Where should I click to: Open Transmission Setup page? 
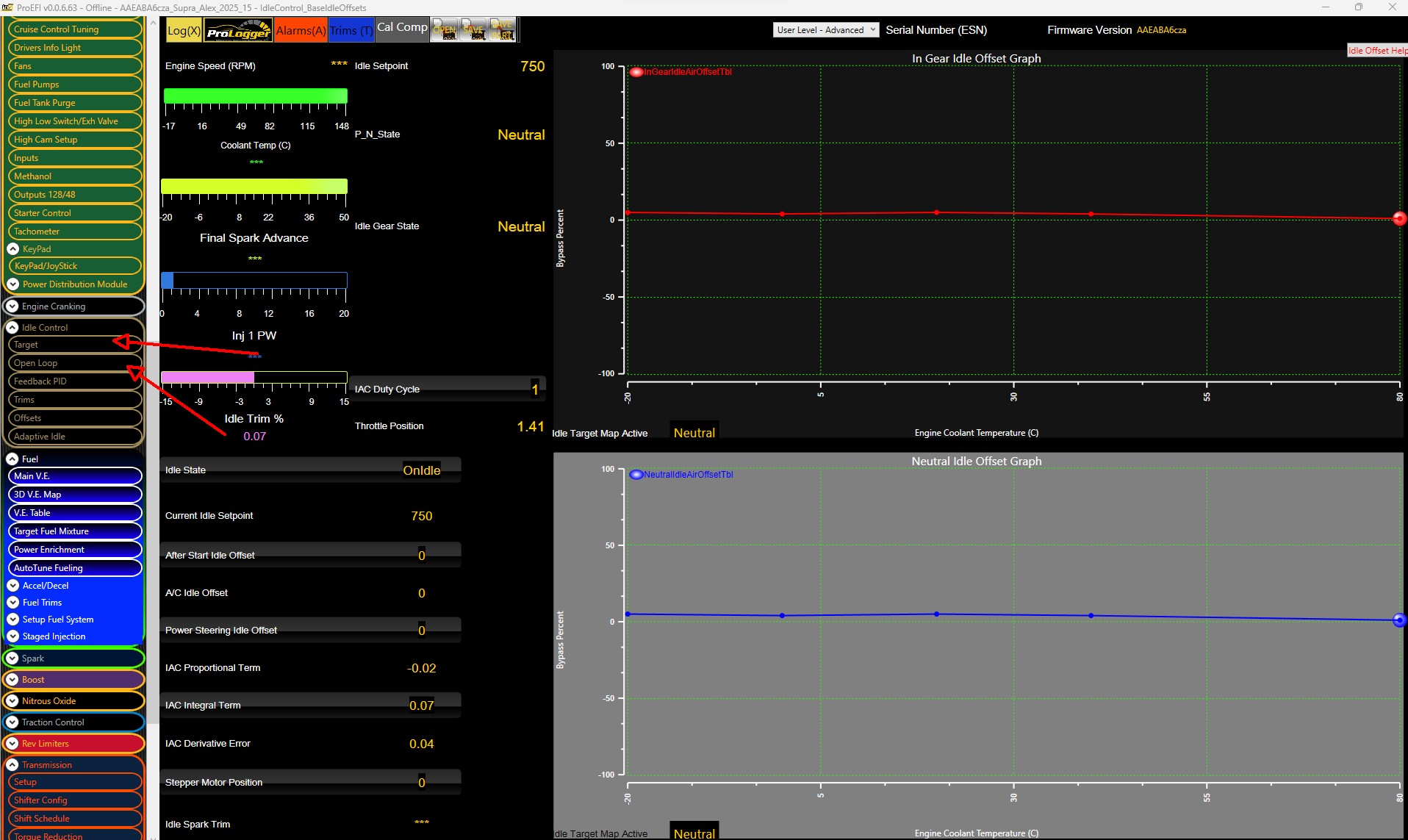[x=74, y=782]
